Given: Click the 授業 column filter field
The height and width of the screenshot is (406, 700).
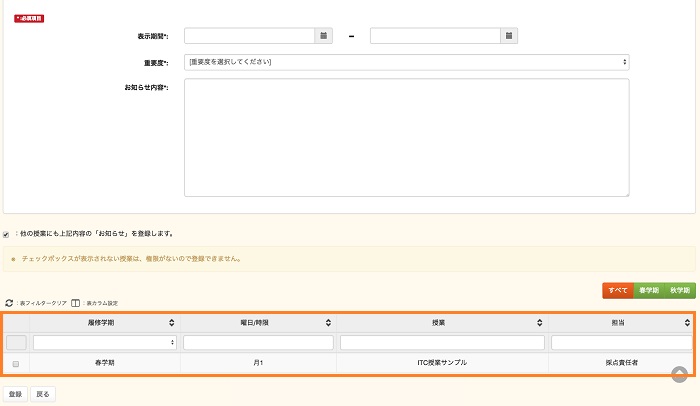Looking at the screenshot, I should pos(442,343).
